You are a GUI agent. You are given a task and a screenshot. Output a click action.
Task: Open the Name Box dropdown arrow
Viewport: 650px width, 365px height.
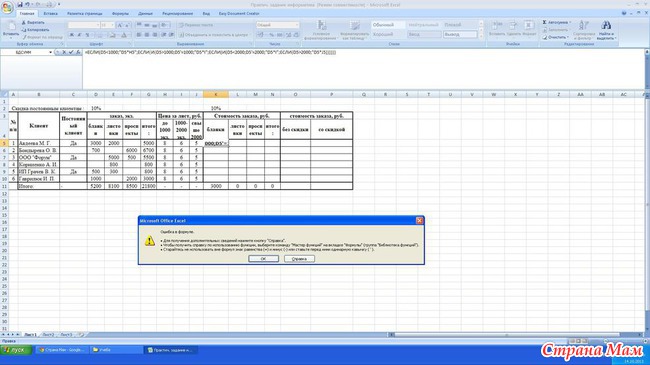[x=51, y=52]
